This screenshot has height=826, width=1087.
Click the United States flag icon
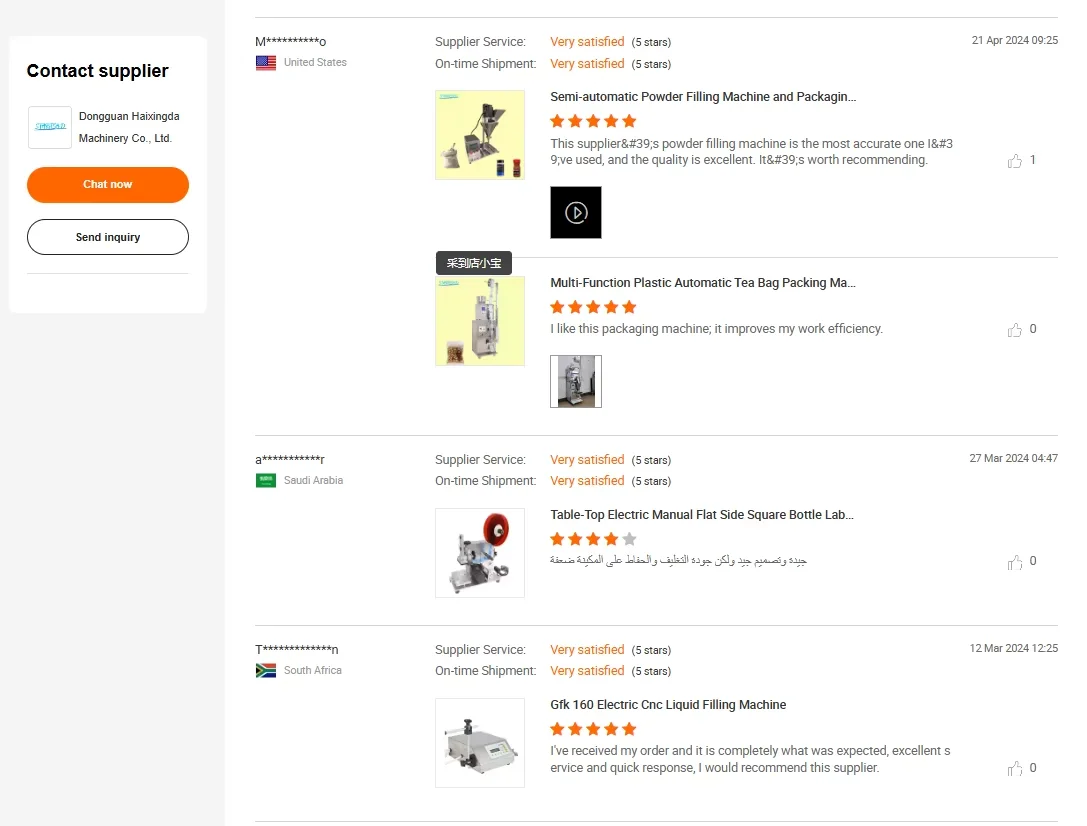[266, 63]
